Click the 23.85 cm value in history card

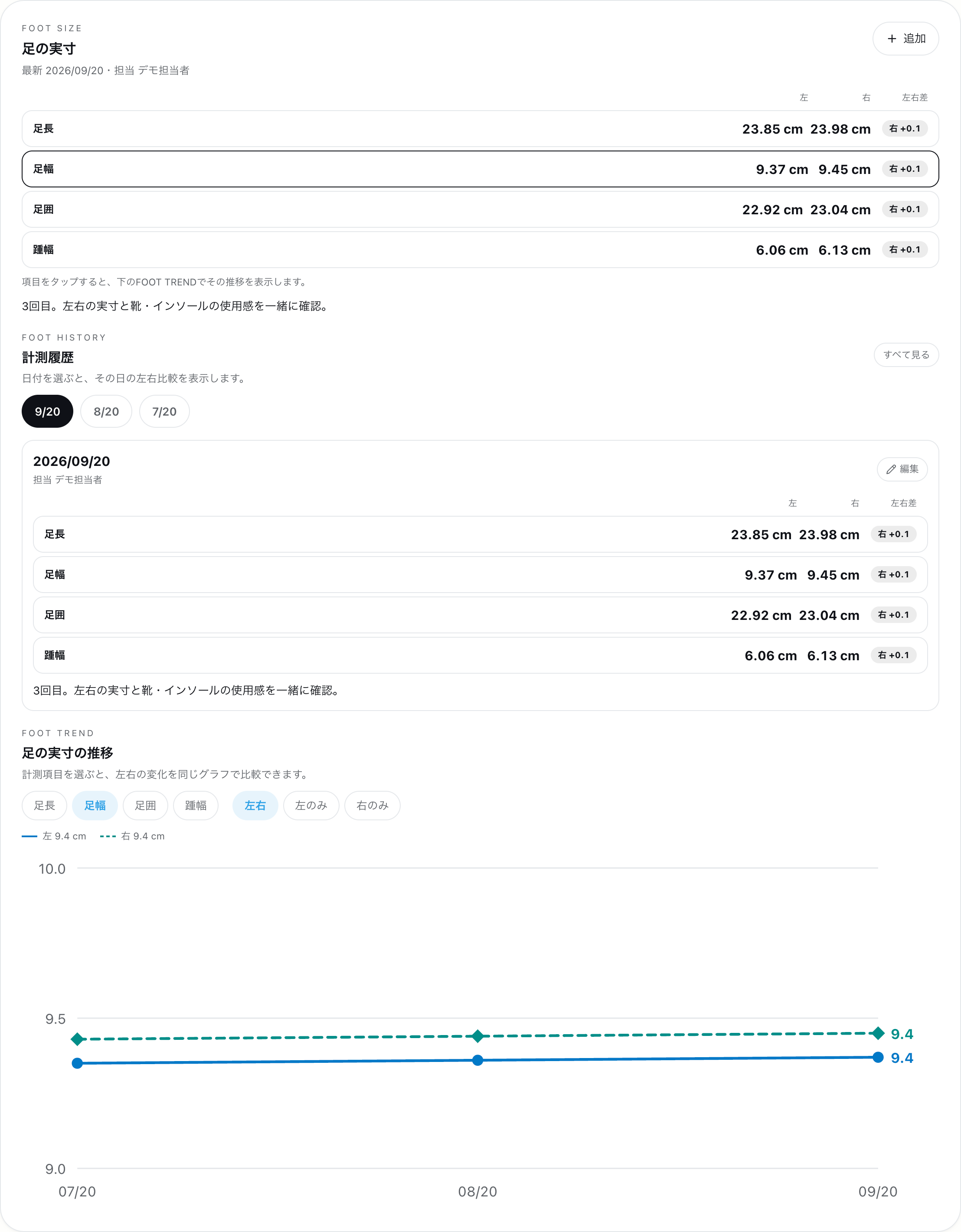(x=761, y=535)
